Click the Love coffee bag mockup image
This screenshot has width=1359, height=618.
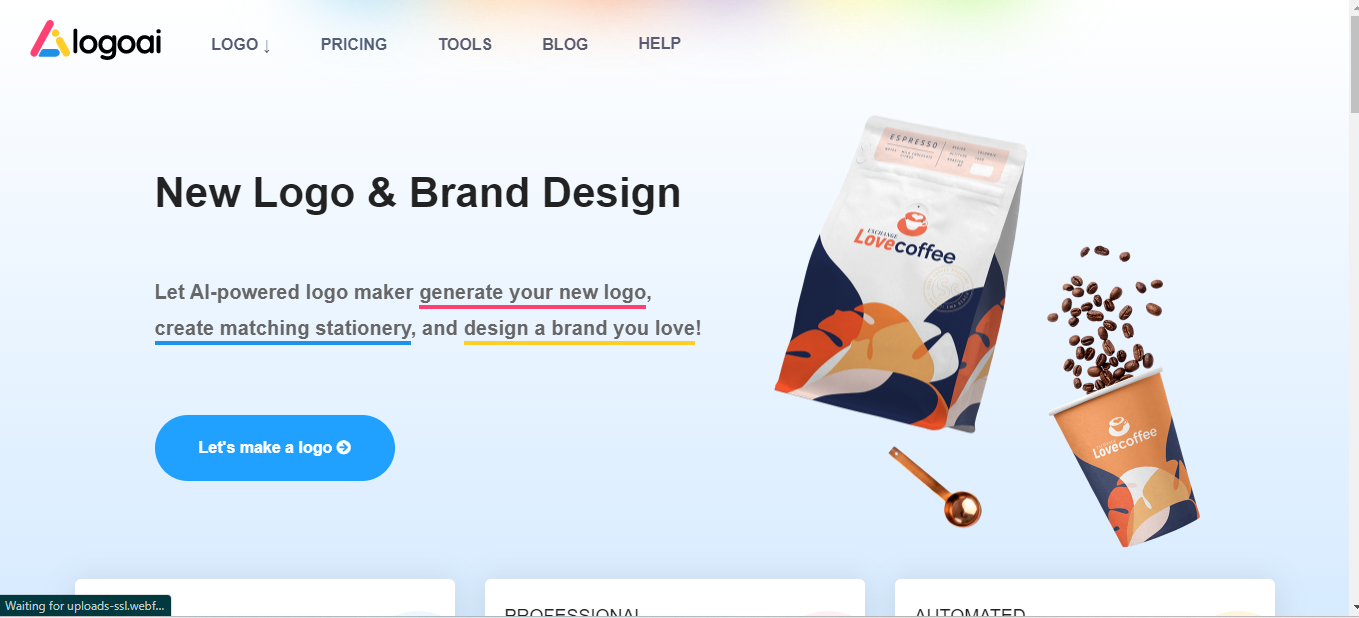pos(902,272)
